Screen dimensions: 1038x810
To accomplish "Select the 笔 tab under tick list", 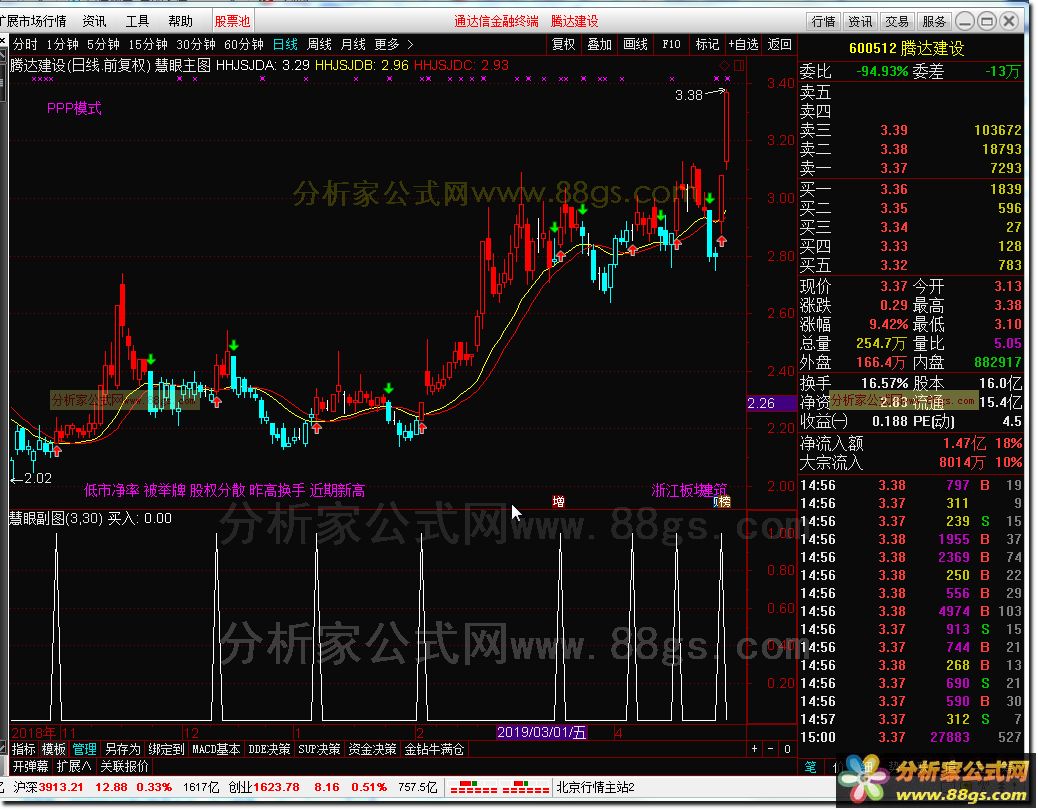I will click(811, 767).
